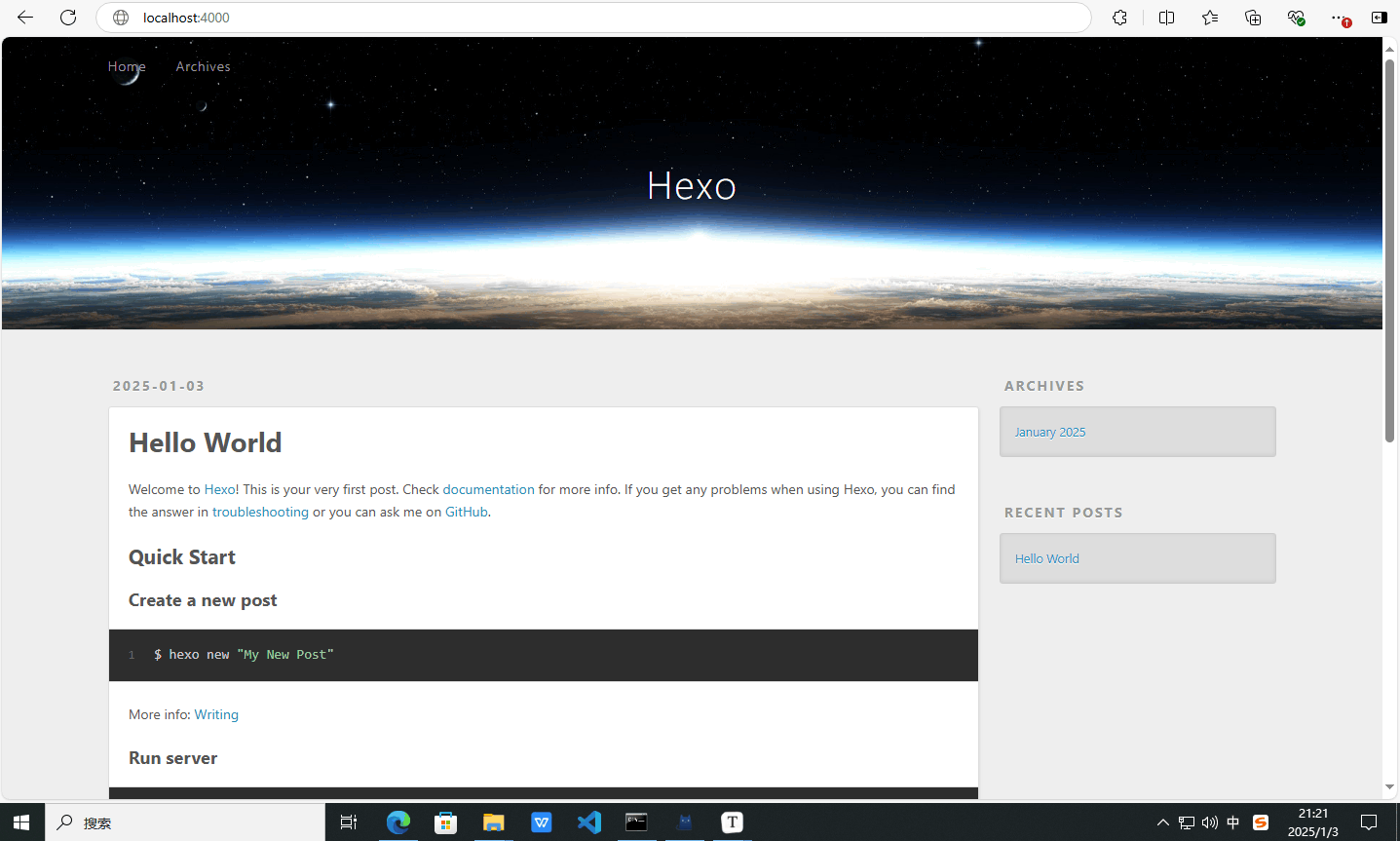Open Hello World in Recent Posts
This screenshot has width=1400, height=841.
coord(1046,558)
